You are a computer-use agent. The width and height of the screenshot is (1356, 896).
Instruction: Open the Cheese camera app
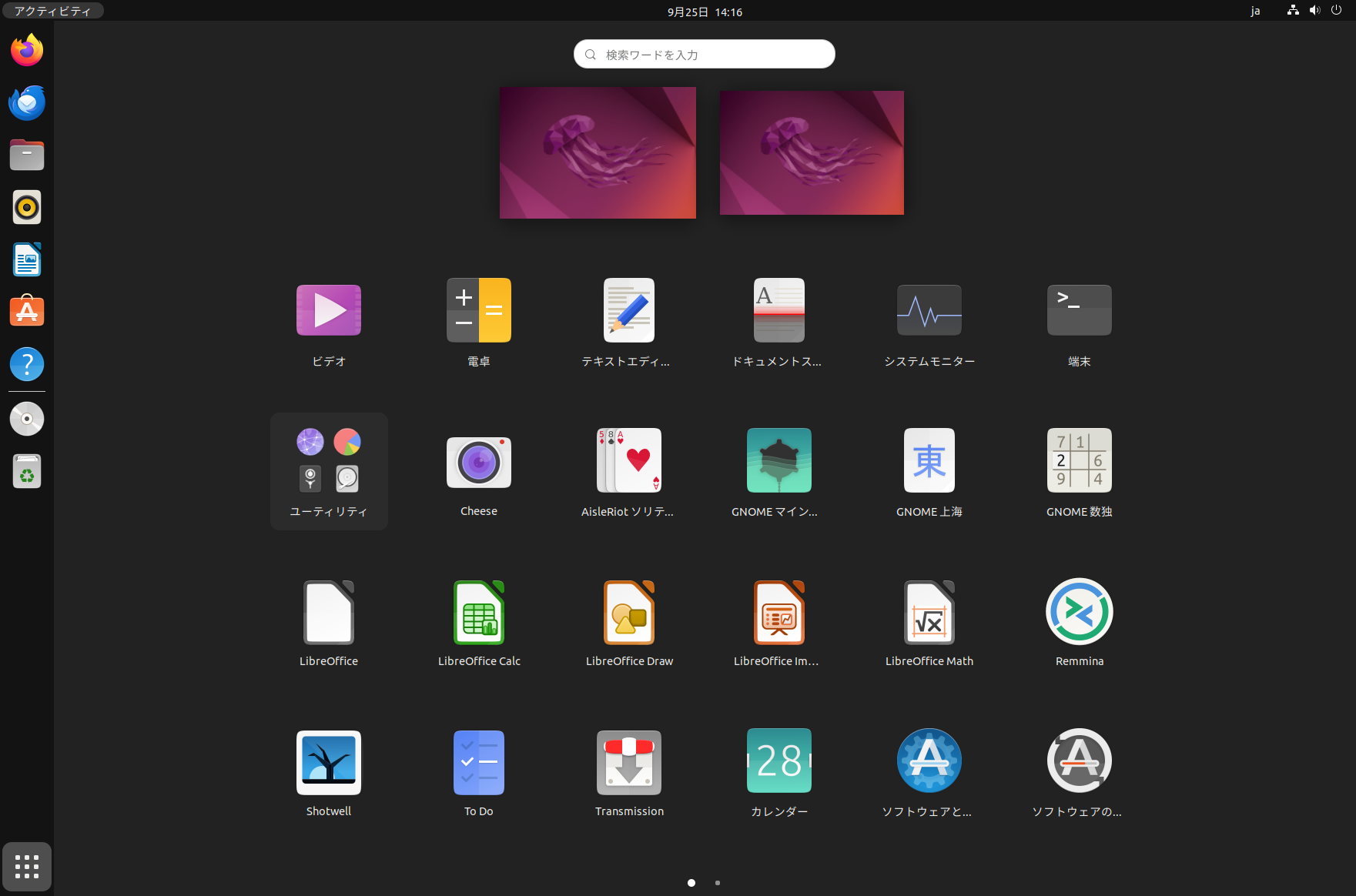click(x=478, y=463)
